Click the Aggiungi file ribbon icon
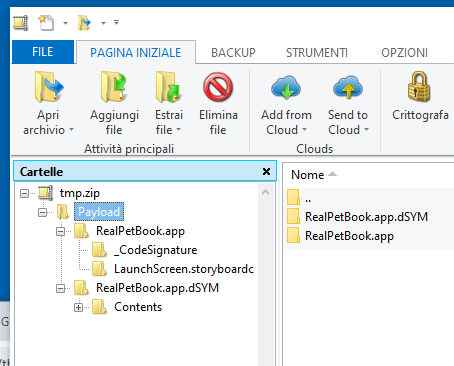The width and height of the screenshot is (454, 366). 114,87
